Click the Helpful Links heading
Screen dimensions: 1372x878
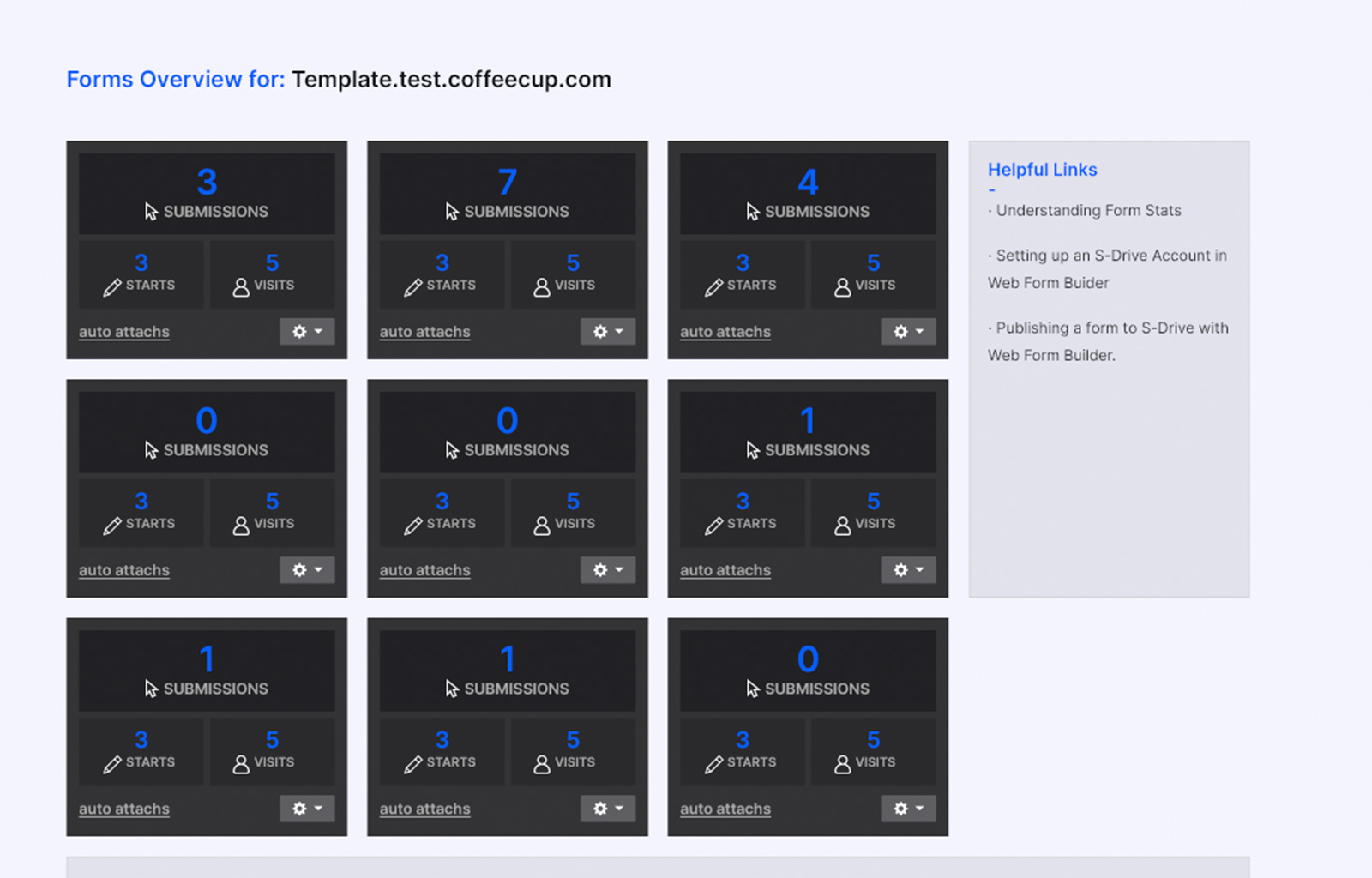point(1042,170)
